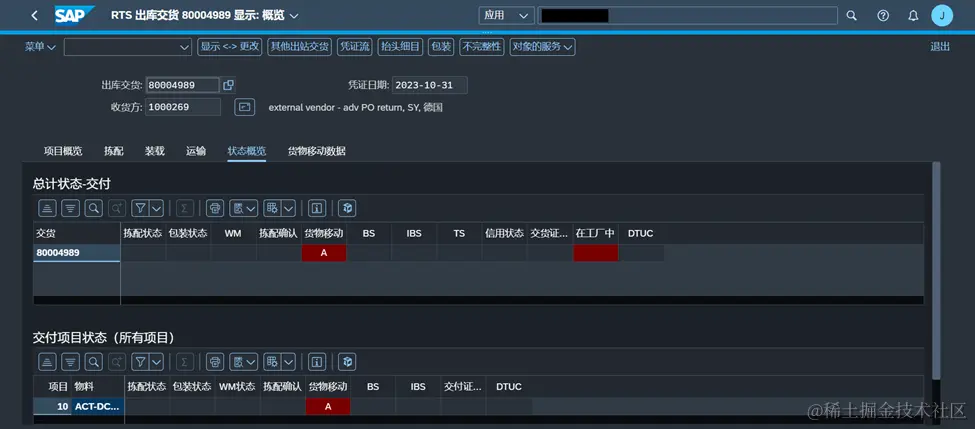This screenshot has height=429, width=975.
Task: Click find icon in 总计状态-交付 toolbar
Action: [x=93, y=208]
